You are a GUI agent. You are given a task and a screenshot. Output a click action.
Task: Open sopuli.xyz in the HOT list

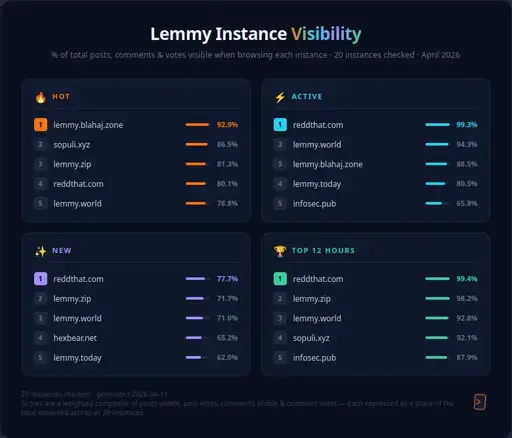coord(72,145)
